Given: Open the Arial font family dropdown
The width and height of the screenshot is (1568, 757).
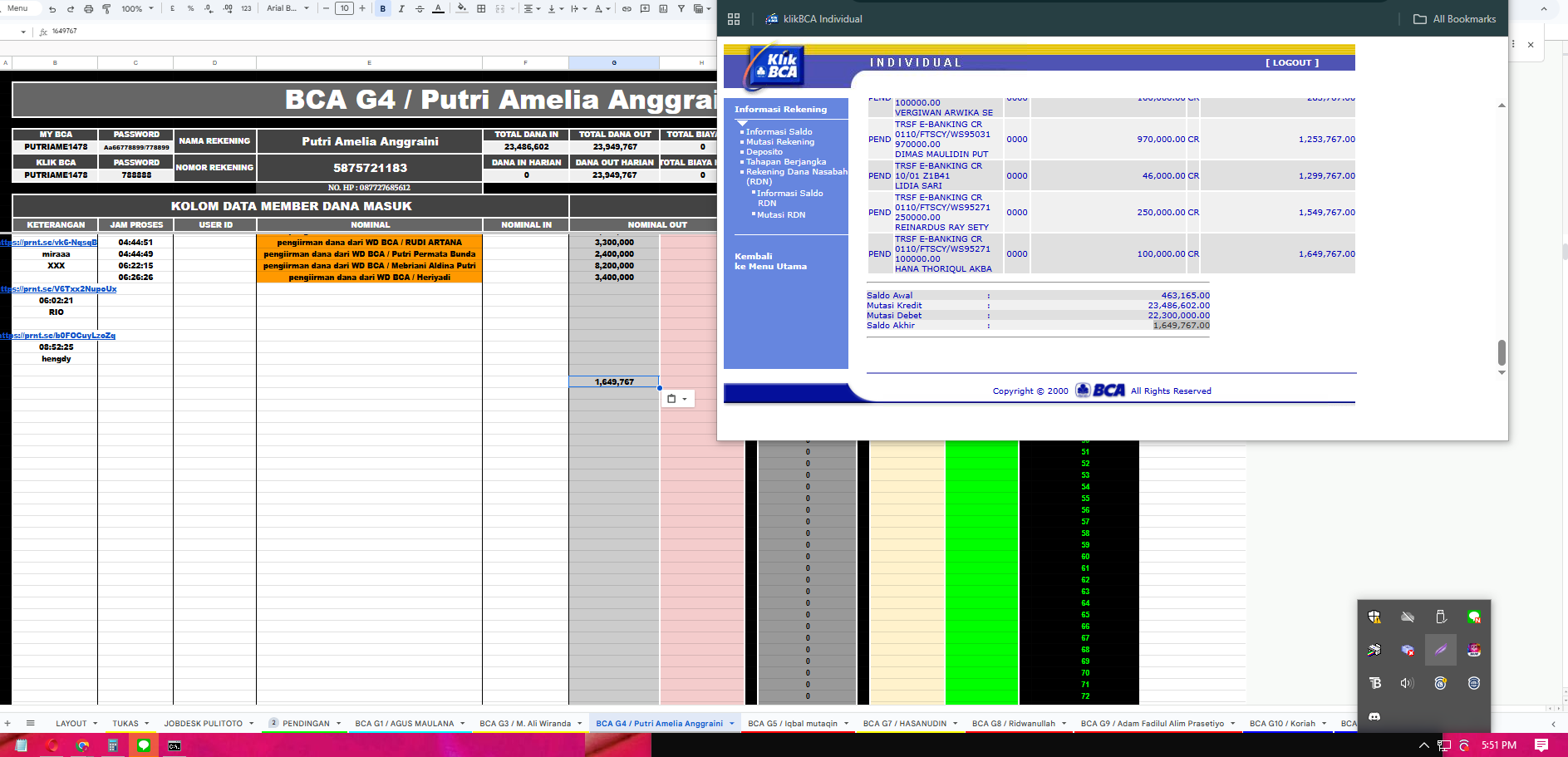Looking at the screenshot, I should (x=288, y=8).
